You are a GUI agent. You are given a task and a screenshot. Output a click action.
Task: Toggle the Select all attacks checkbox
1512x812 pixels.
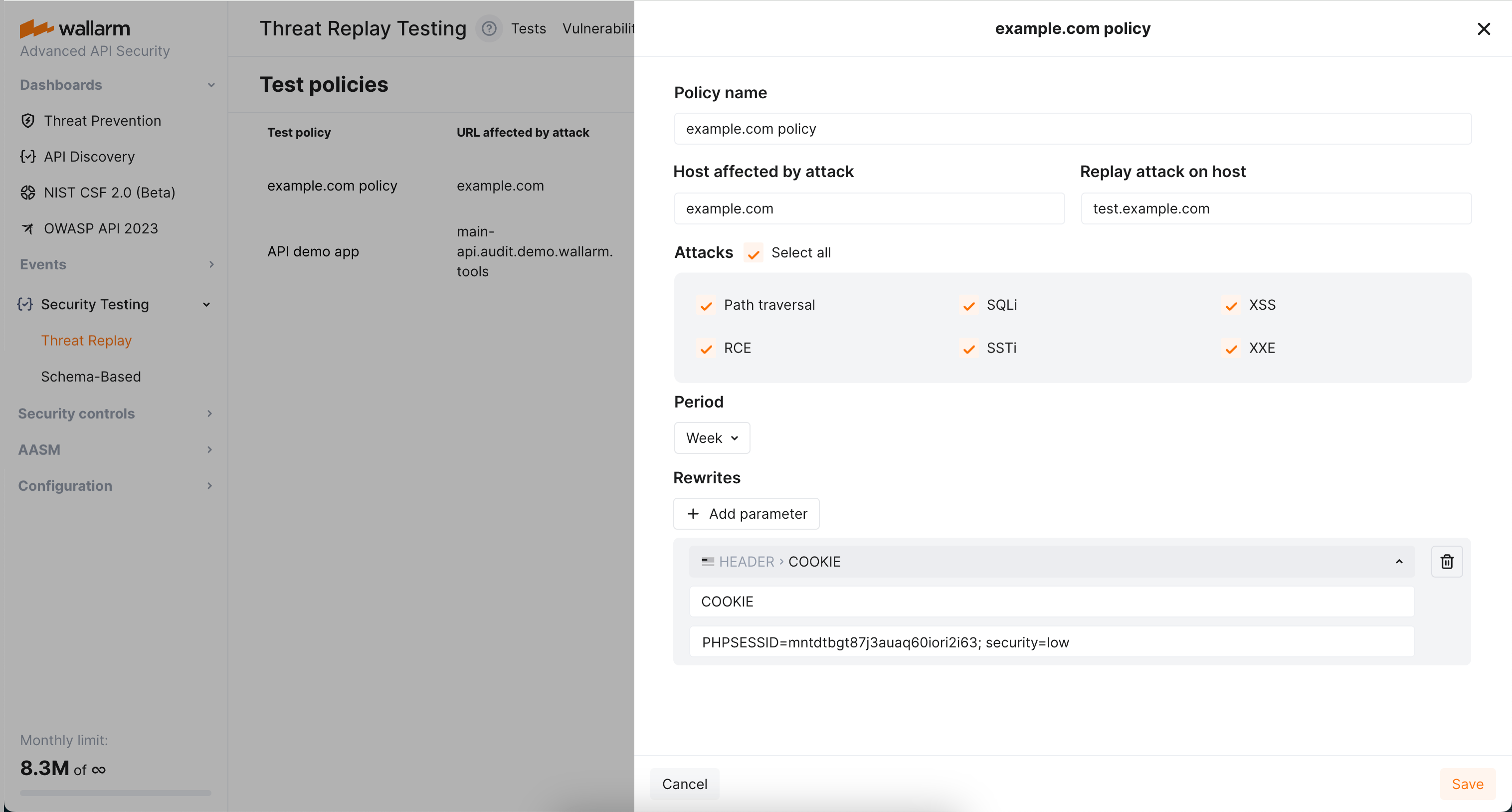(x=754, y=253)
